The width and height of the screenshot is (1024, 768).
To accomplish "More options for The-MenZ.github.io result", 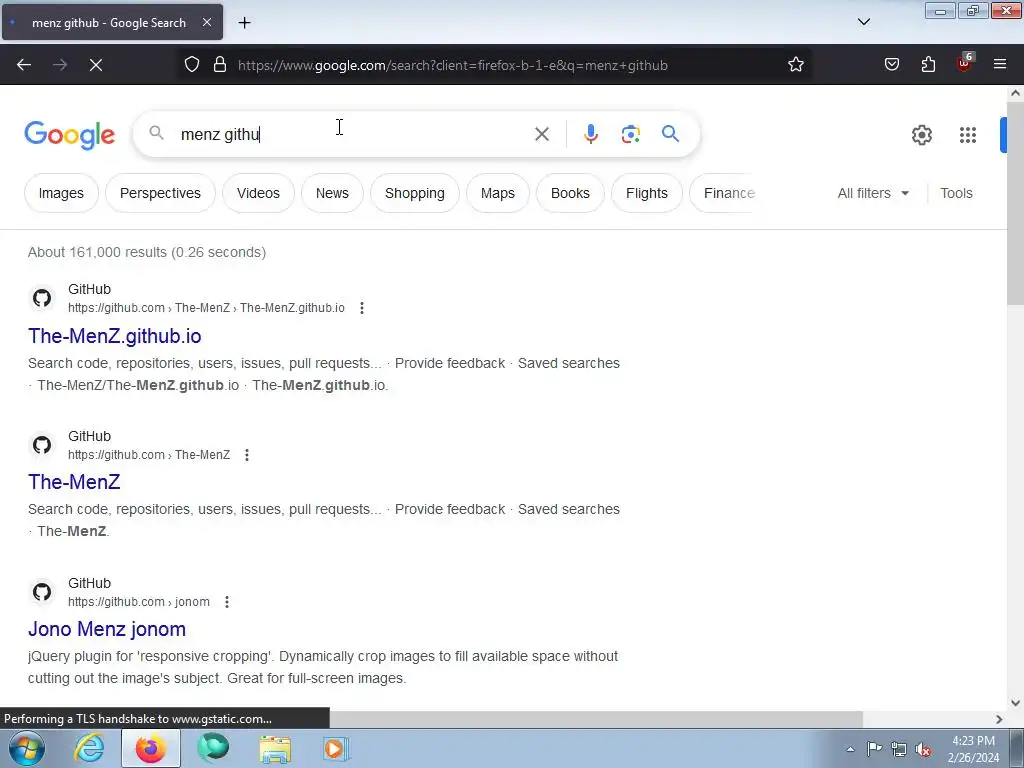I will (362, 308).
